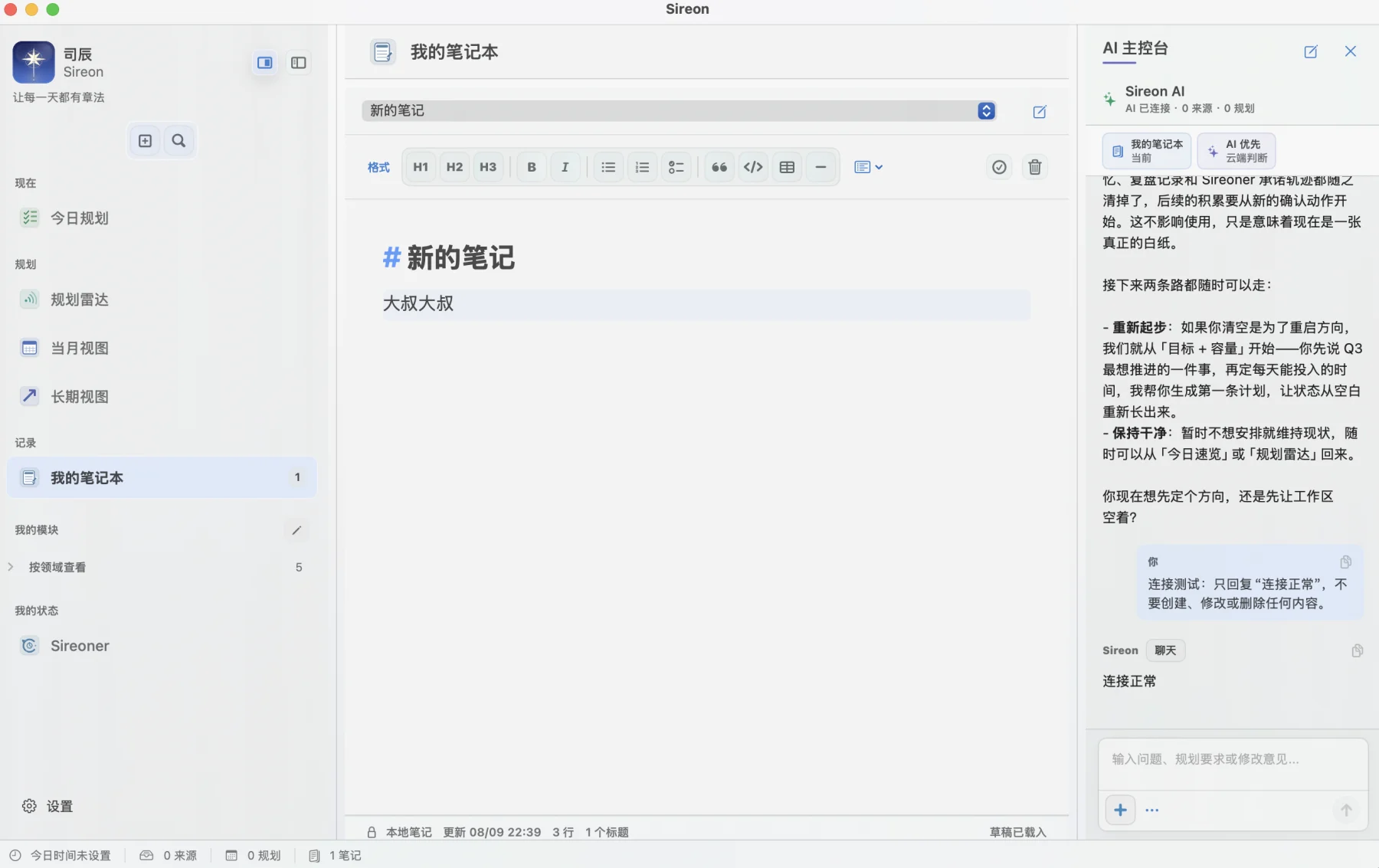Insert a horizontal divider line
This screenshot has width=1379, height=868.
821,167
